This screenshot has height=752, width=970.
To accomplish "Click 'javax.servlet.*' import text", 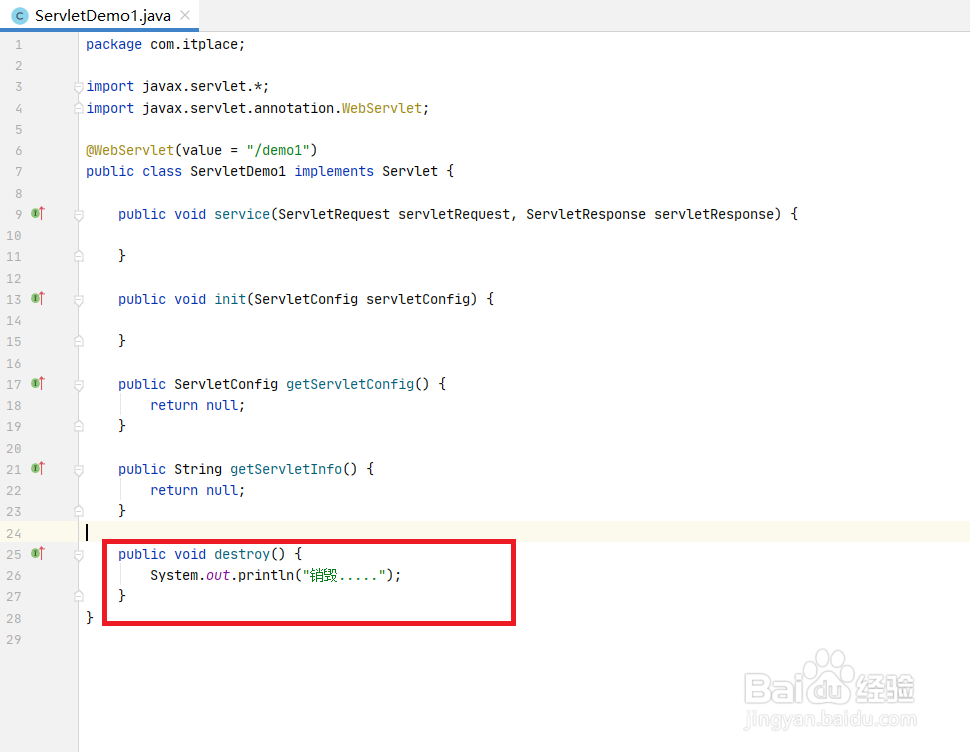I will (202, 87).
